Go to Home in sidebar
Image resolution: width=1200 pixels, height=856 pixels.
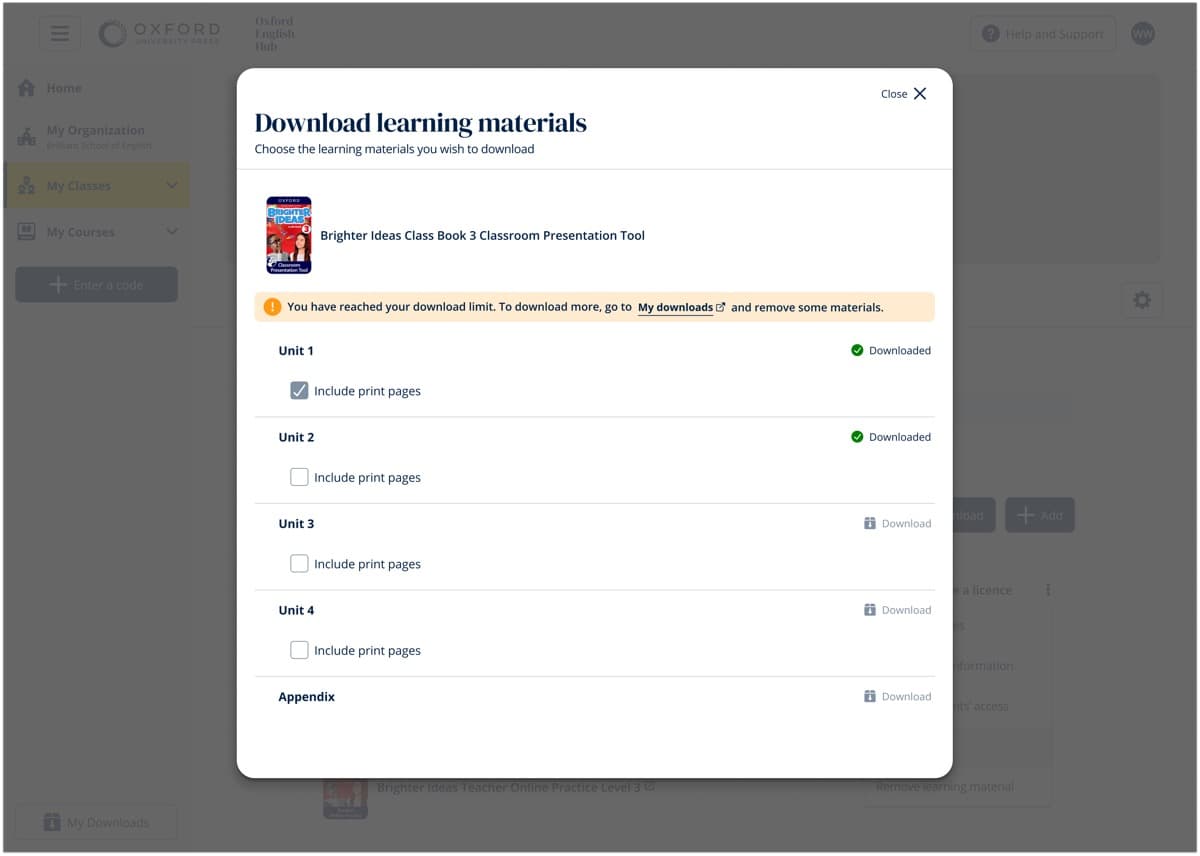point(63,88)
